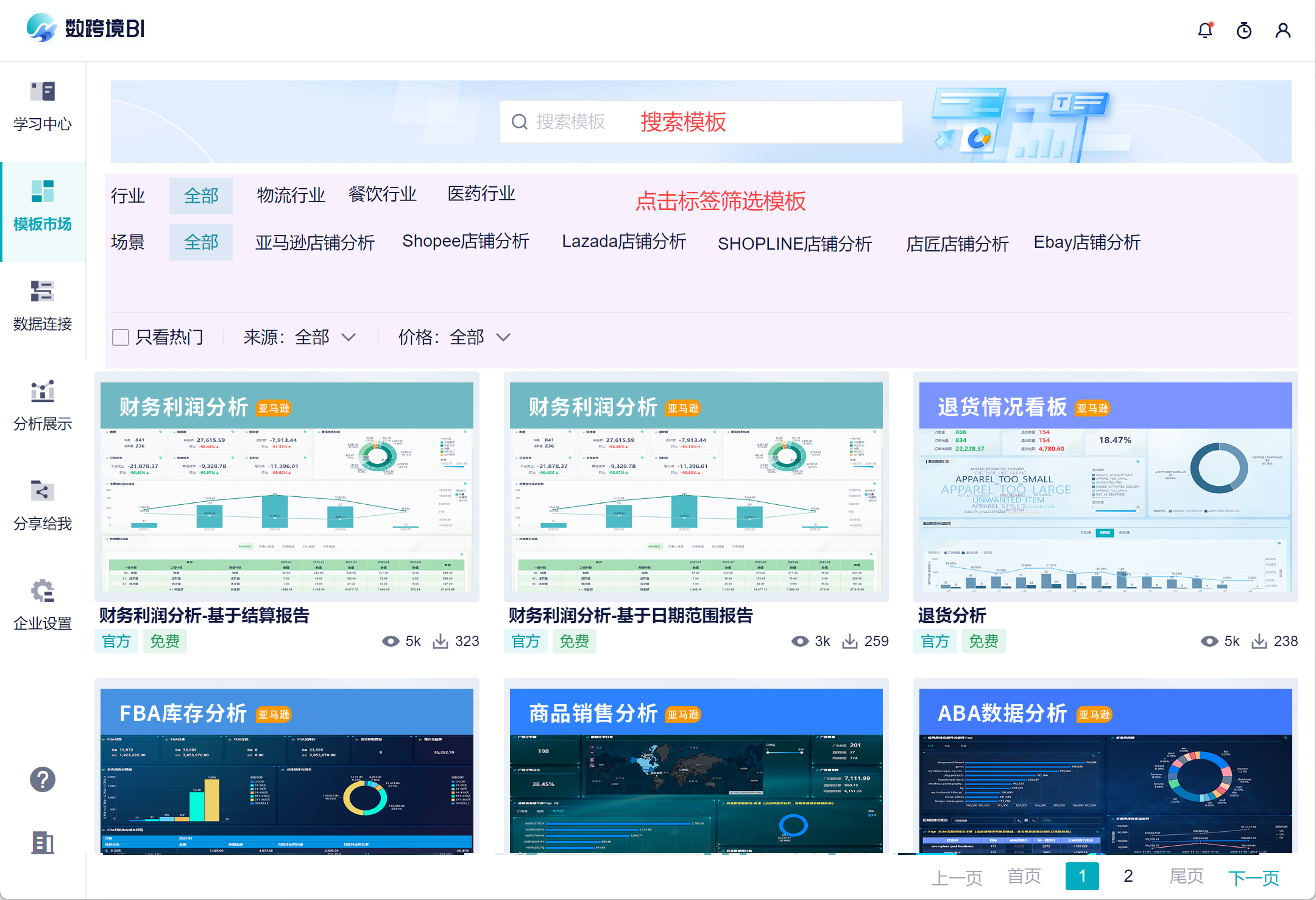The height and width of the screenshot is (900, 1316).
Task: Open the user profile icon
Action: tap(1282, 30)
